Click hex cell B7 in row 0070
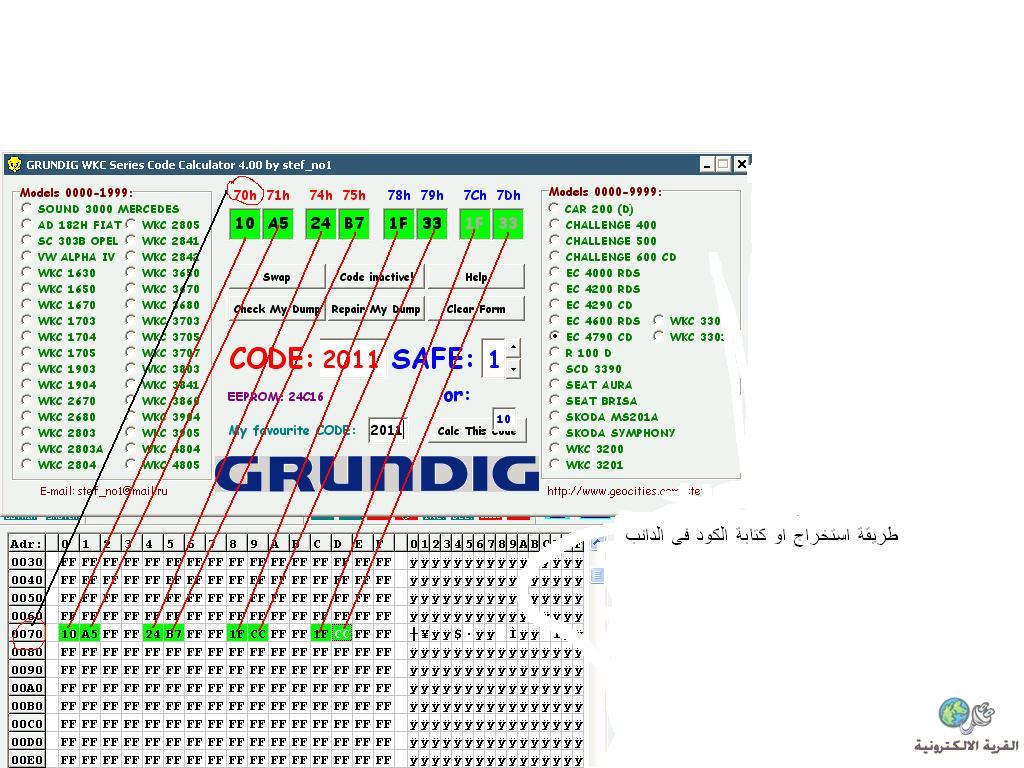1024x768 pixels. [x=173, y=633]
